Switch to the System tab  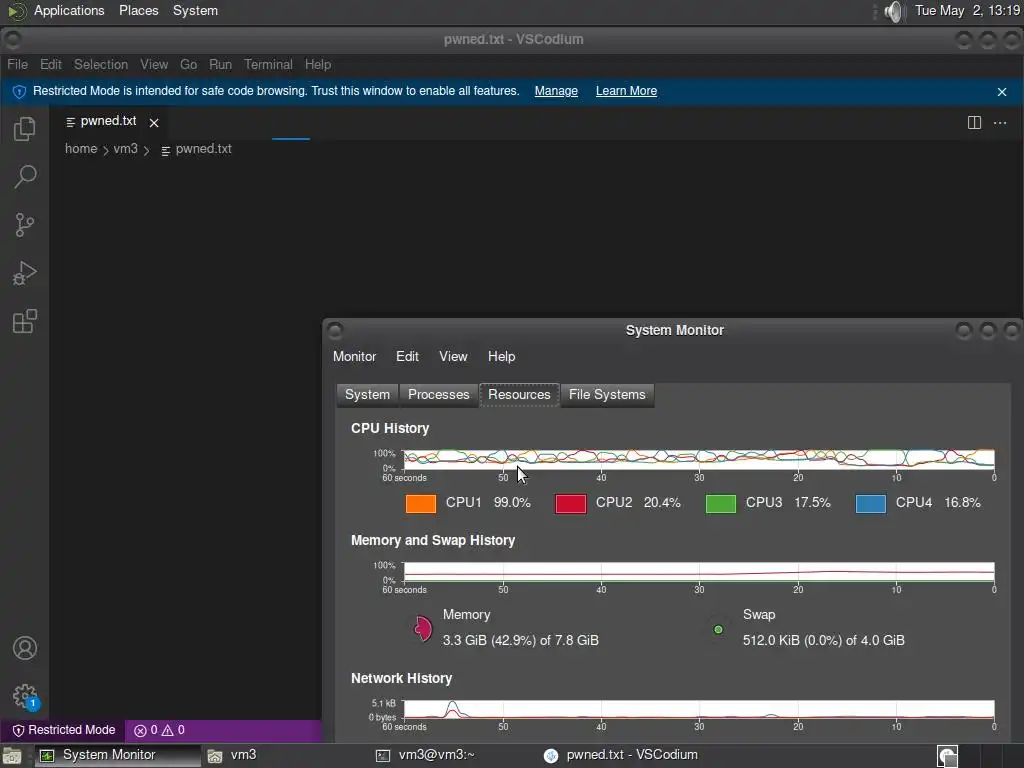367,394
